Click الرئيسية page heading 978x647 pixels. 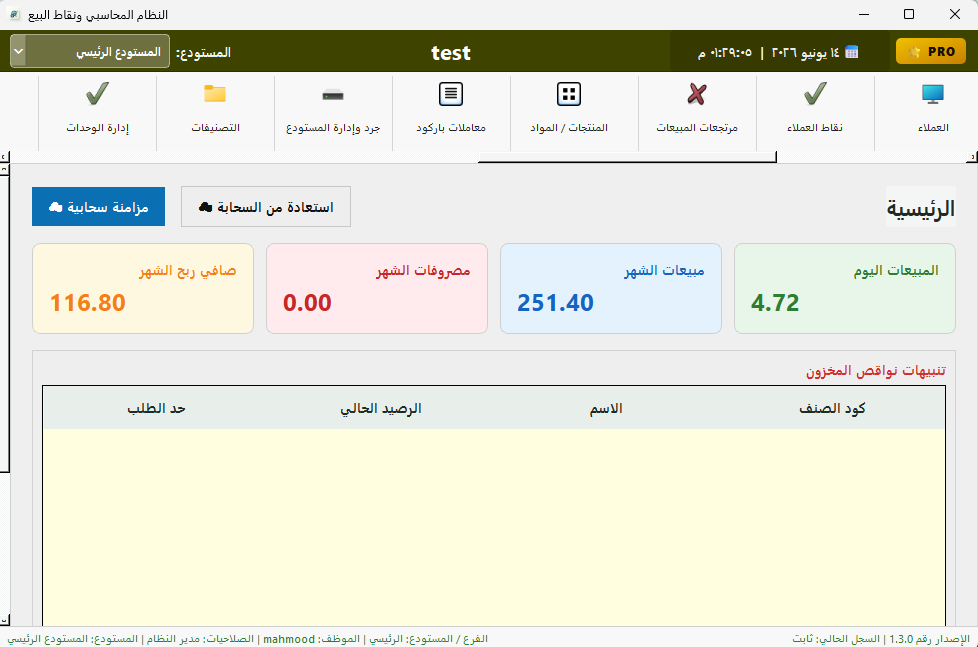click(x=921, y=208)
